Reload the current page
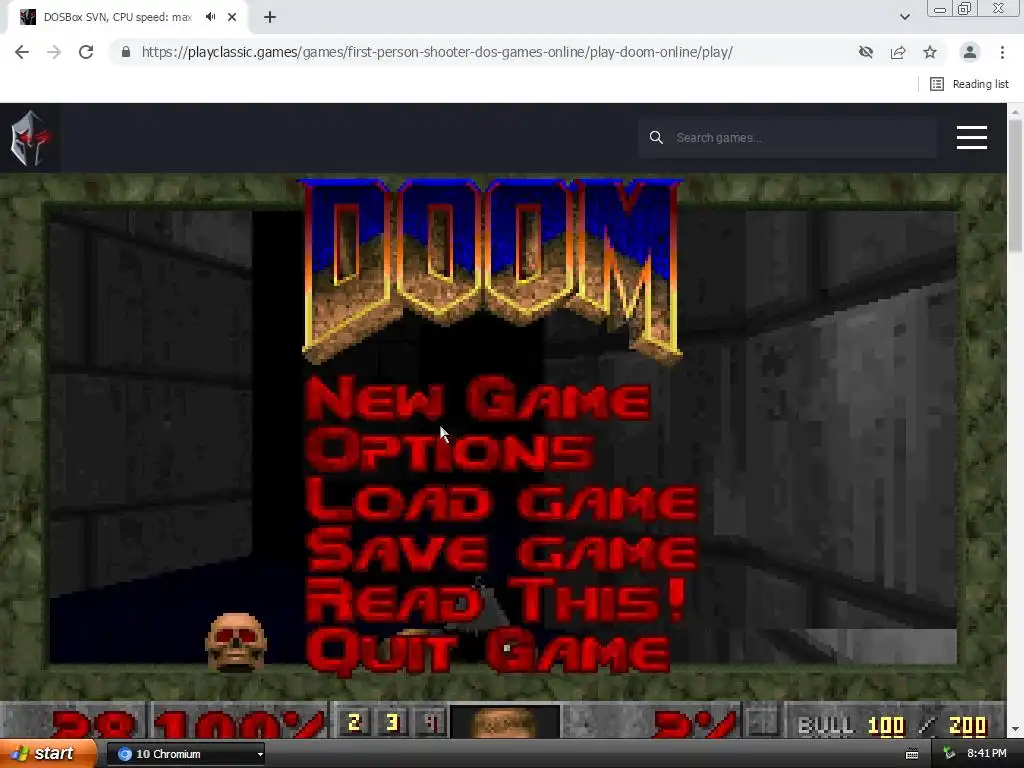The image size is (1024, 768). [86, 52]
